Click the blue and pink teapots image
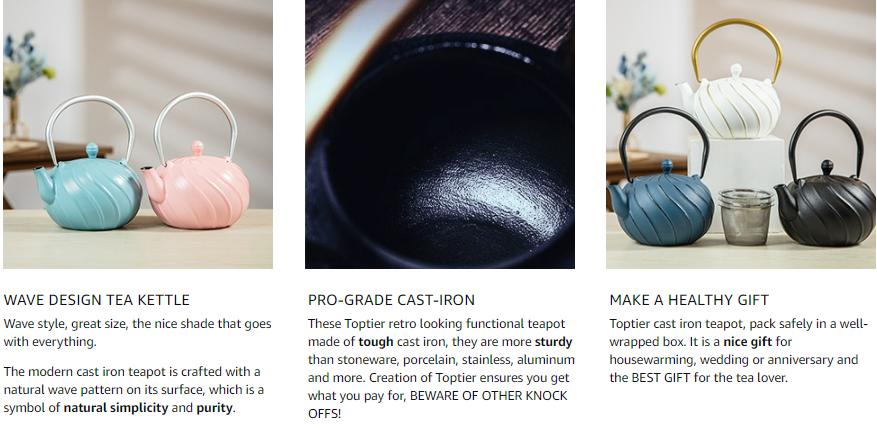The height and width of the screenshot is (434, 877). tap(138, 134)
